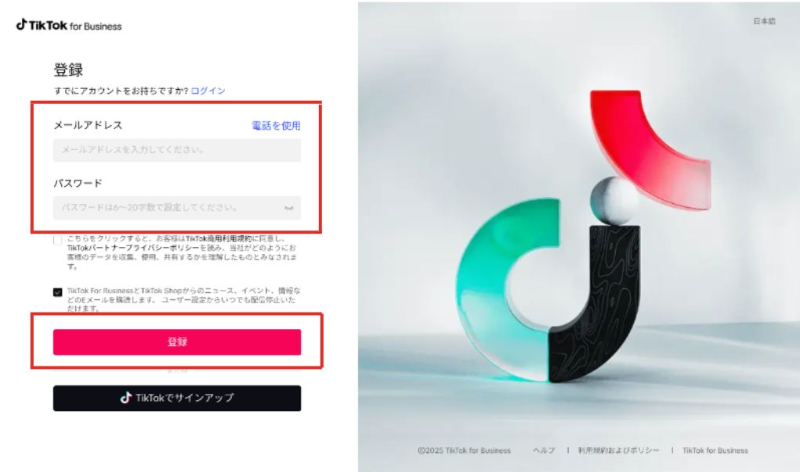This screenshot has width=800, height=472.
Task: Open the ヘルプ footer link
Action: click(x=544, y=451)
